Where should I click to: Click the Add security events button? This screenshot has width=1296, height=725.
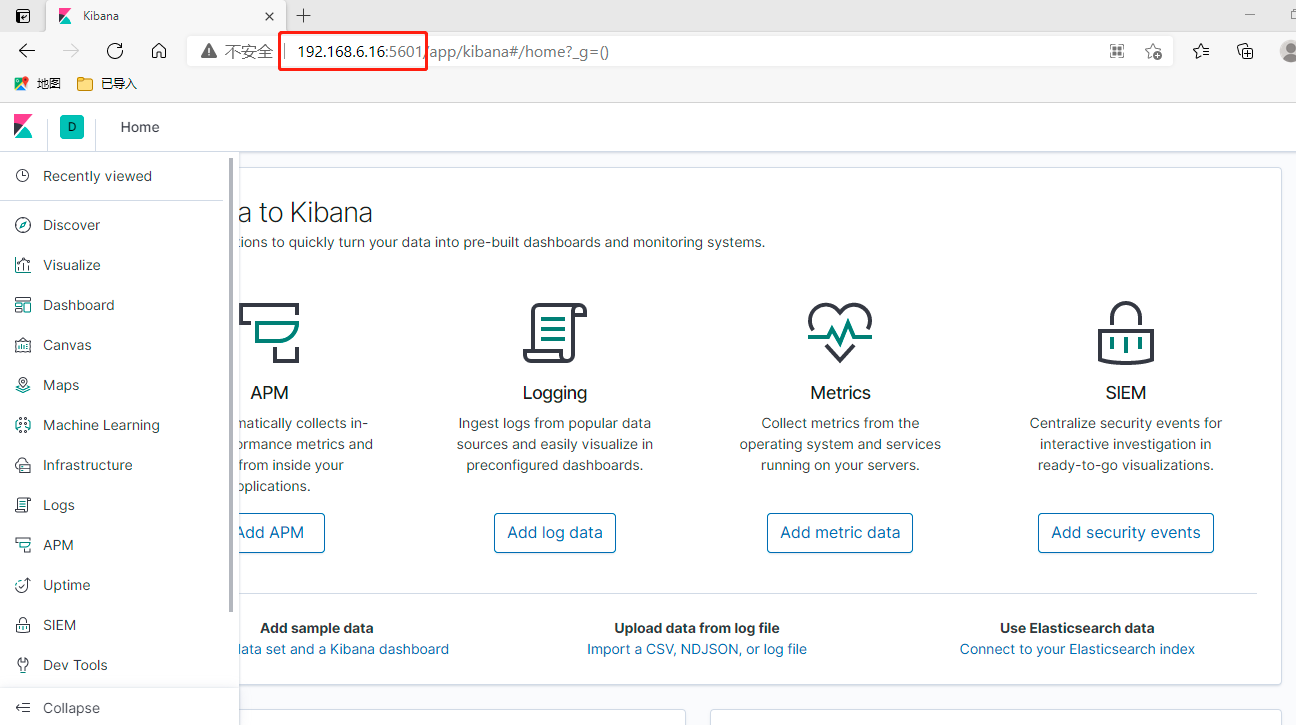click(1126, 533)
